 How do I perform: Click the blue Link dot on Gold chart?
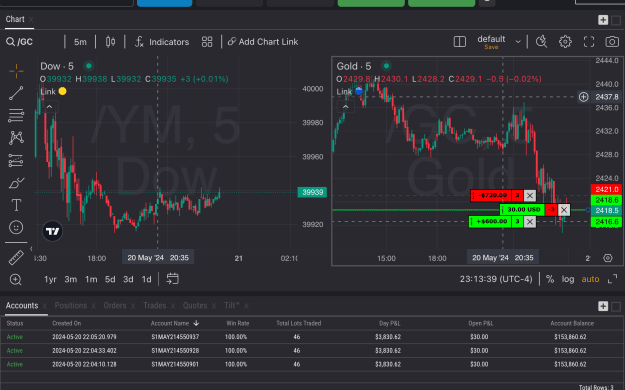tap(359, 91)
